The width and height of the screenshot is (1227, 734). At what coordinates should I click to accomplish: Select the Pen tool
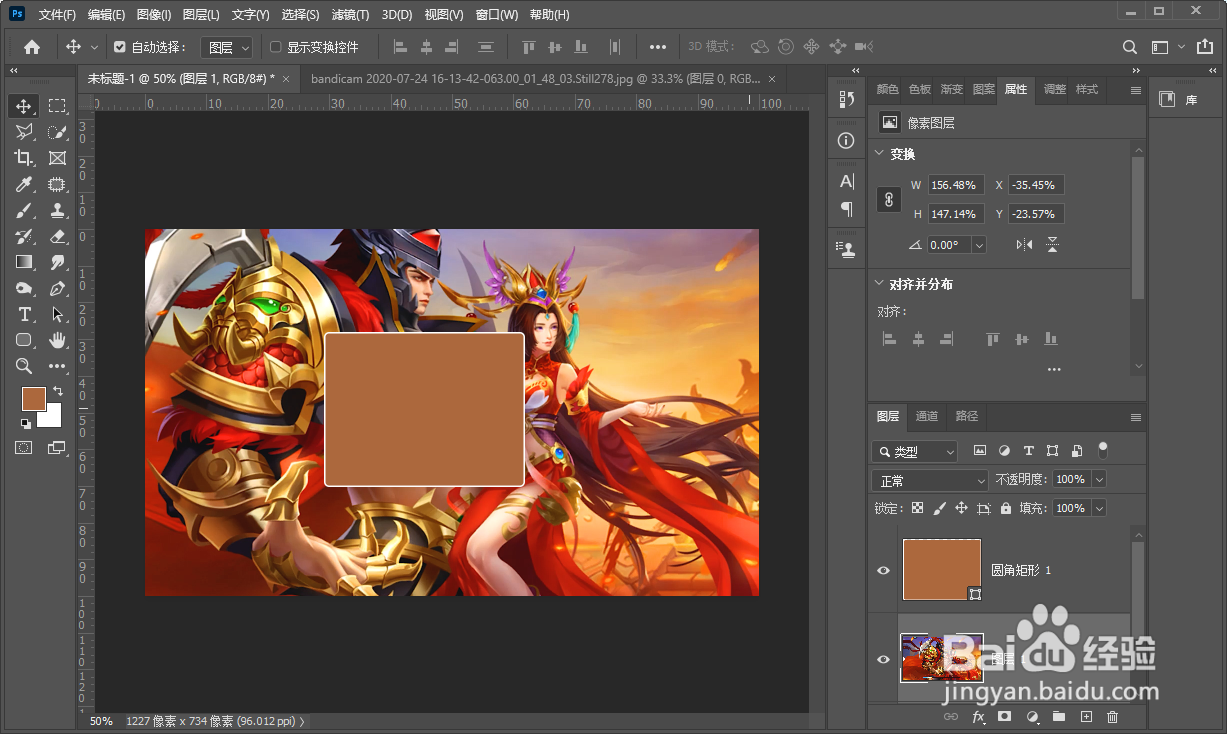click(57, 288)
